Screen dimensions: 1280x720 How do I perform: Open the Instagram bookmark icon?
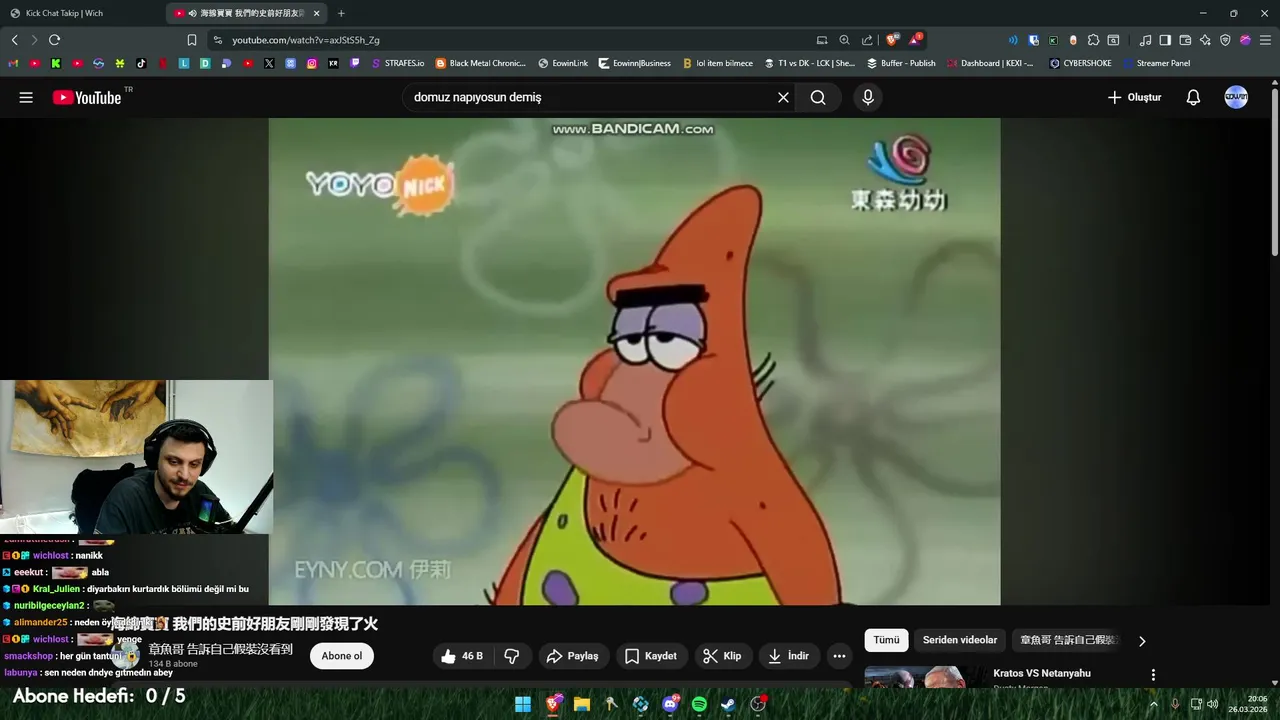pyautogui.click(x=312, y=63)
